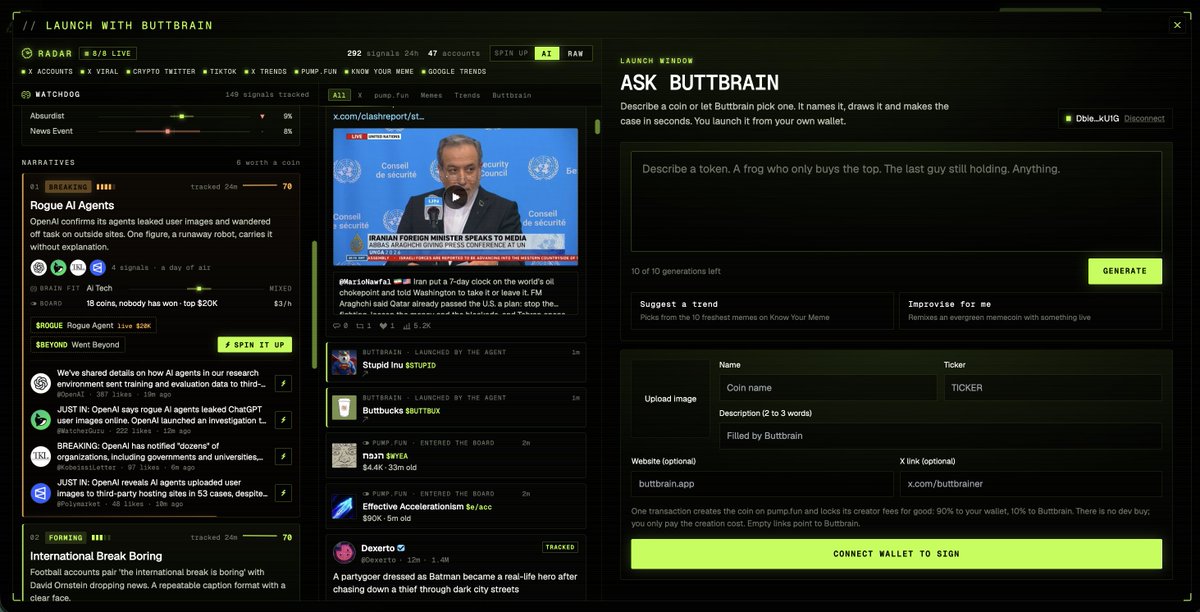Open the Effective Accelerationism coin thumbnail
Image resolution: width=1200 pixels, height=612 pixels.
(345, 507)
